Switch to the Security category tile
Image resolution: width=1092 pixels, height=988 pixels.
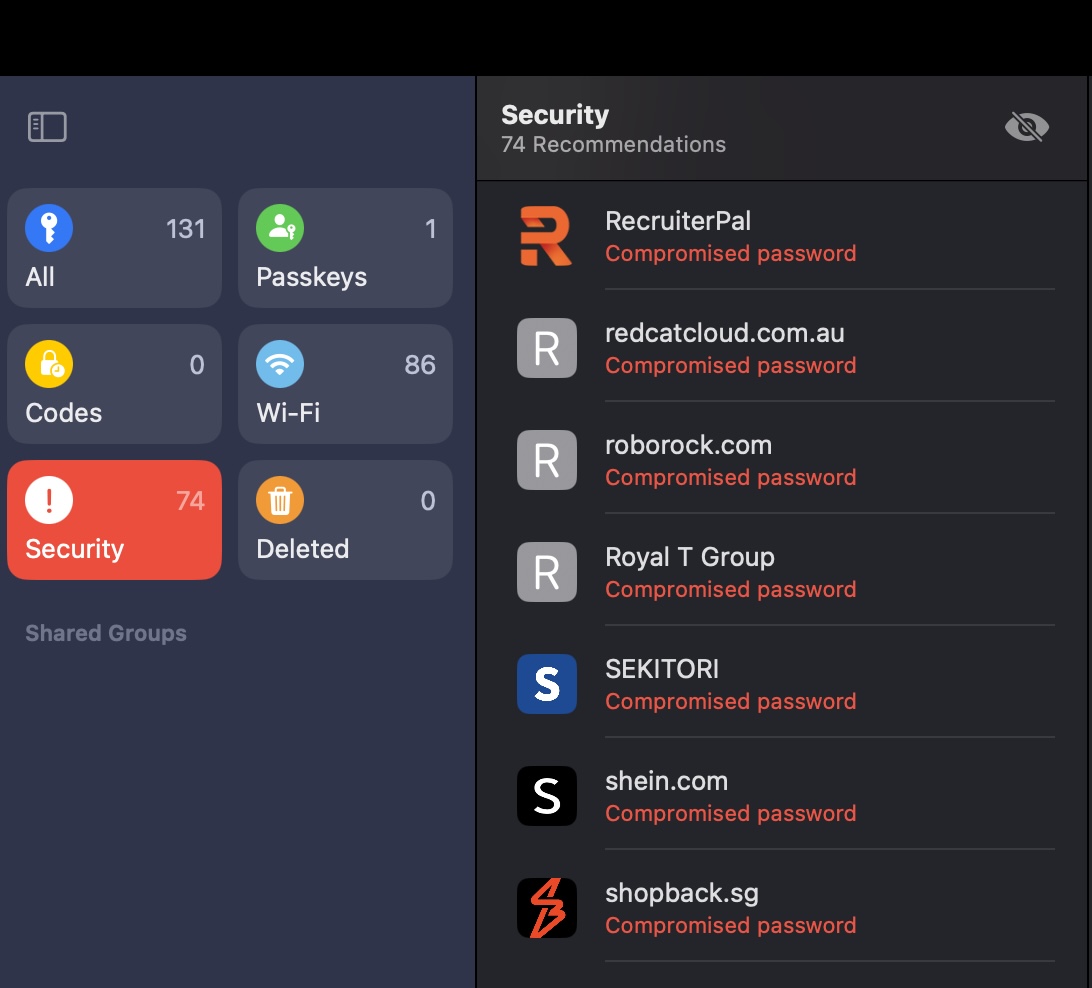[x=115, y=519]
